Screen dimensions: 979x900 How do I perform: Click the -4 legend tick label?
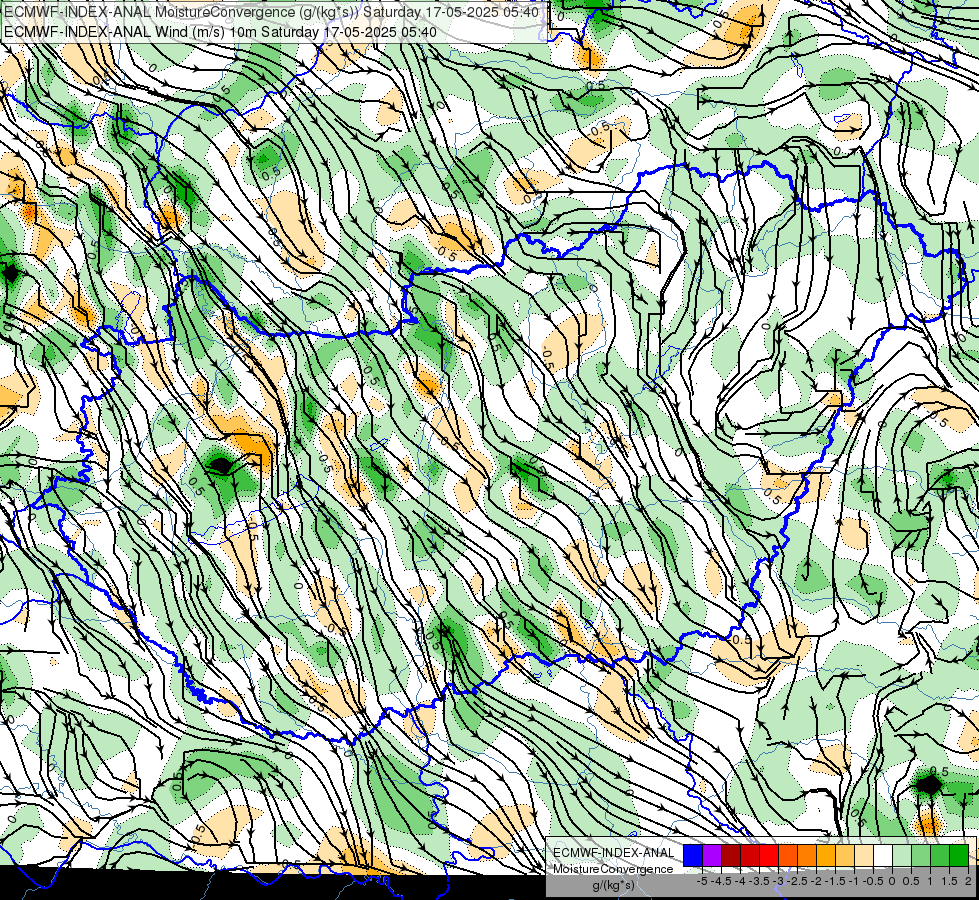tap(740, 881)
